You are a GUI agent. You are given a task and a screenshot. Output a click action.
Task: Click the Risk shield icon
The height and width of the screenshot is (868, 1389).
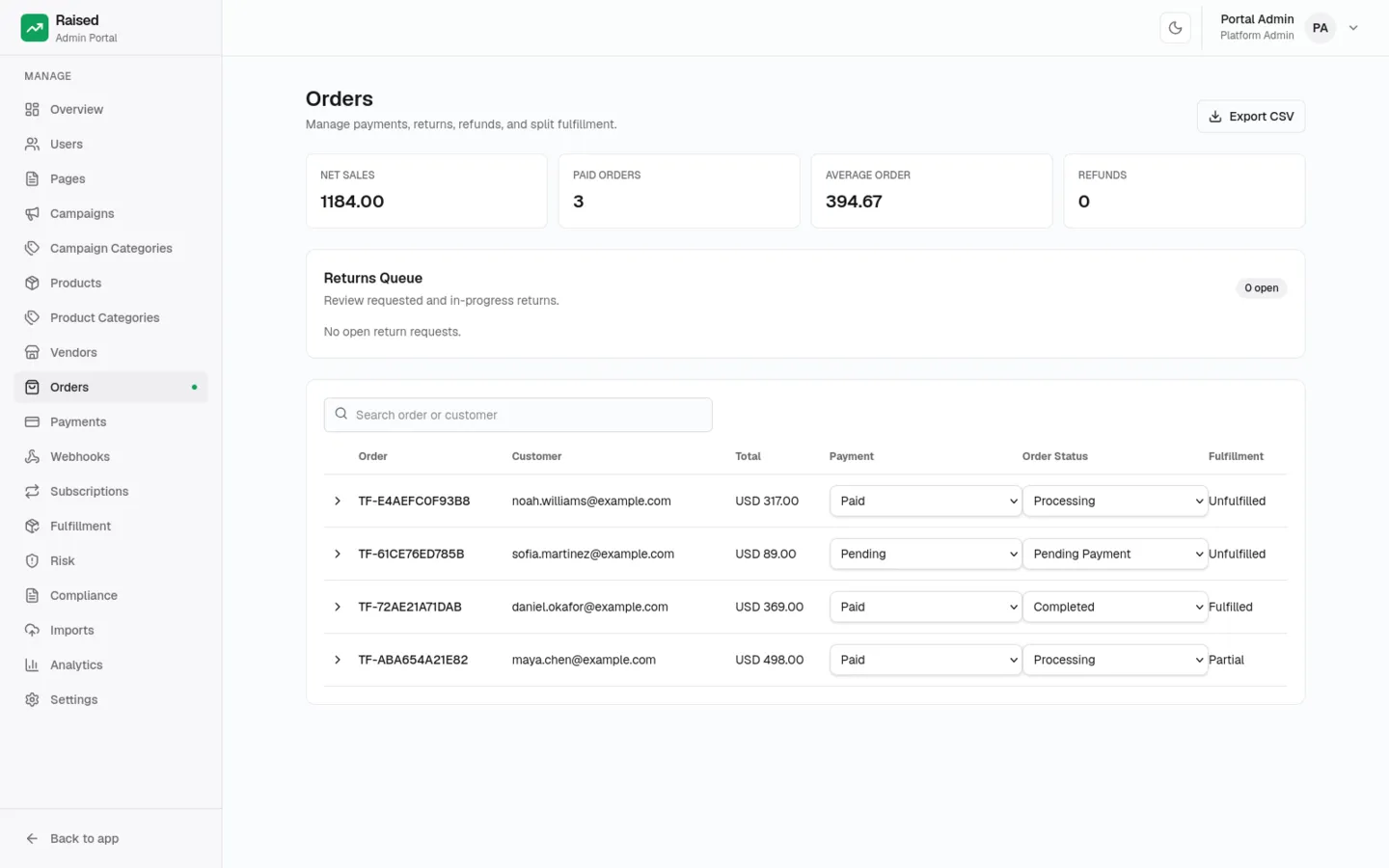[32, 560]
